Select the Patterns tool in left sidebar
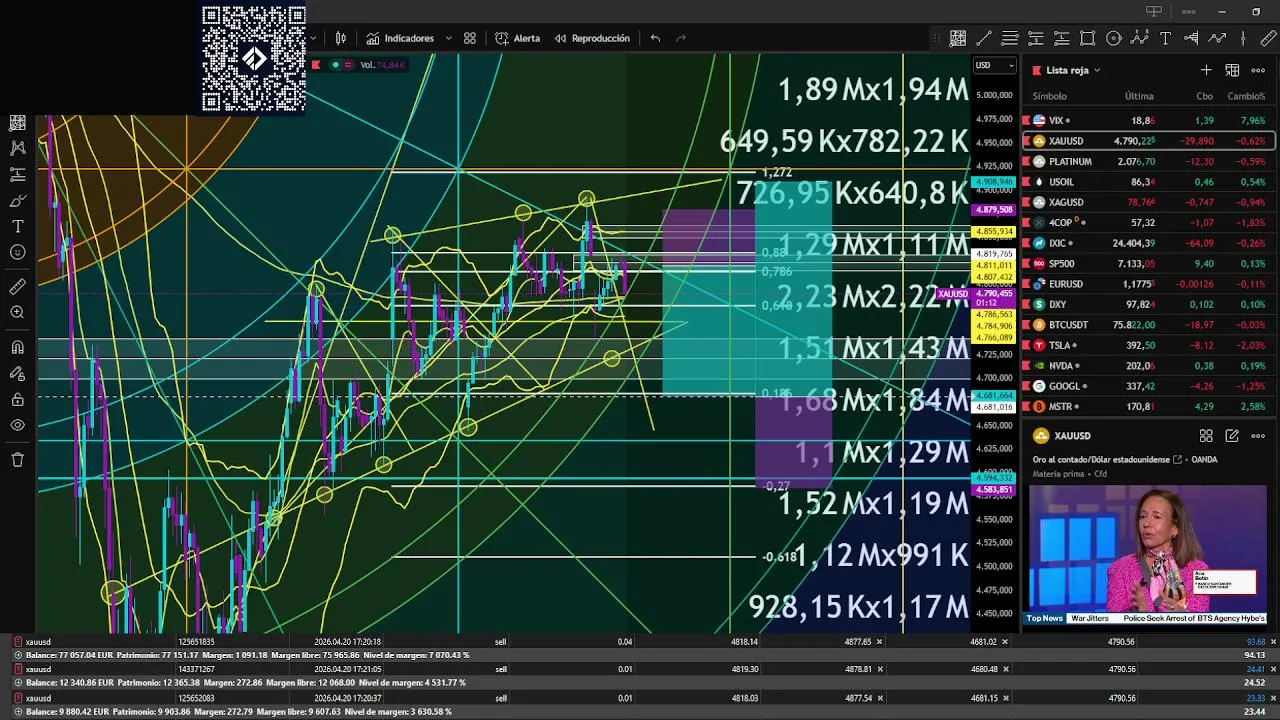Image resolution: width=1280 pixels, height=720 pixels. 17,148
